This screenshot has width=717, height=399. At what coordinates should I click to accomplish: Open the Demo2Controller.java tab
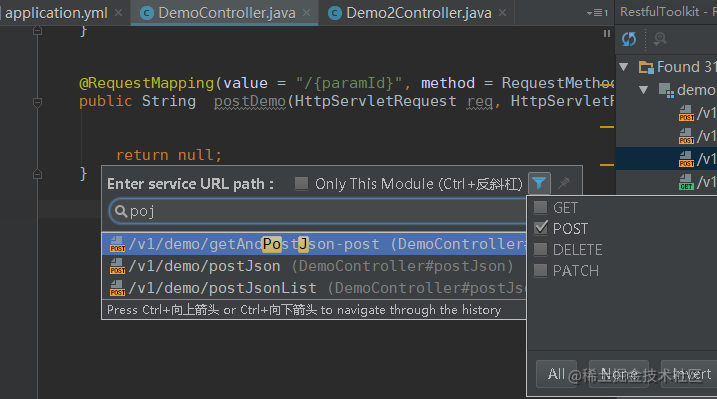(418, 13)
